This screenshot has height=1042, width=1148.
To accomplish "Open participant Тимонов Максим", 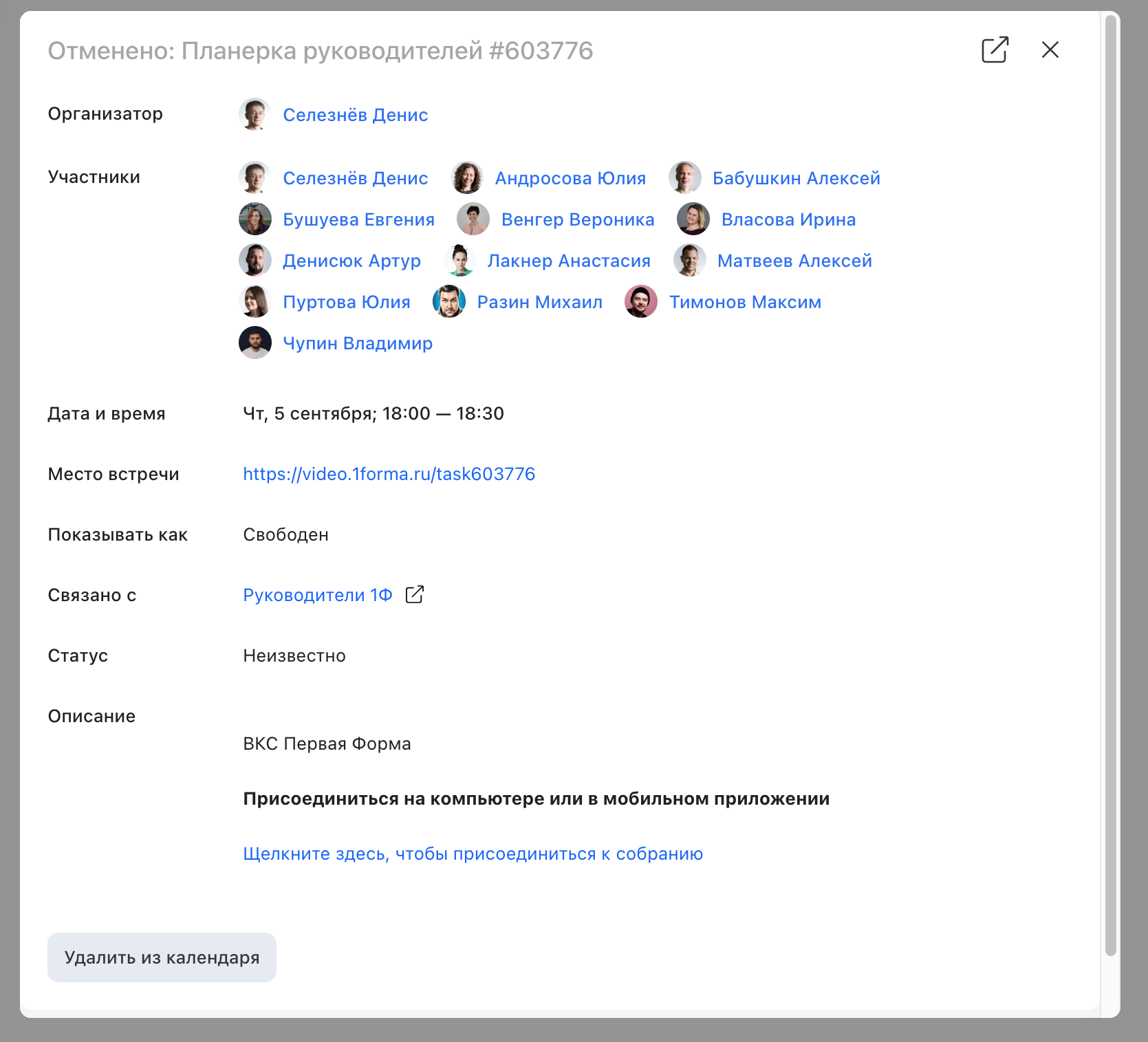I will click(746, 302).
